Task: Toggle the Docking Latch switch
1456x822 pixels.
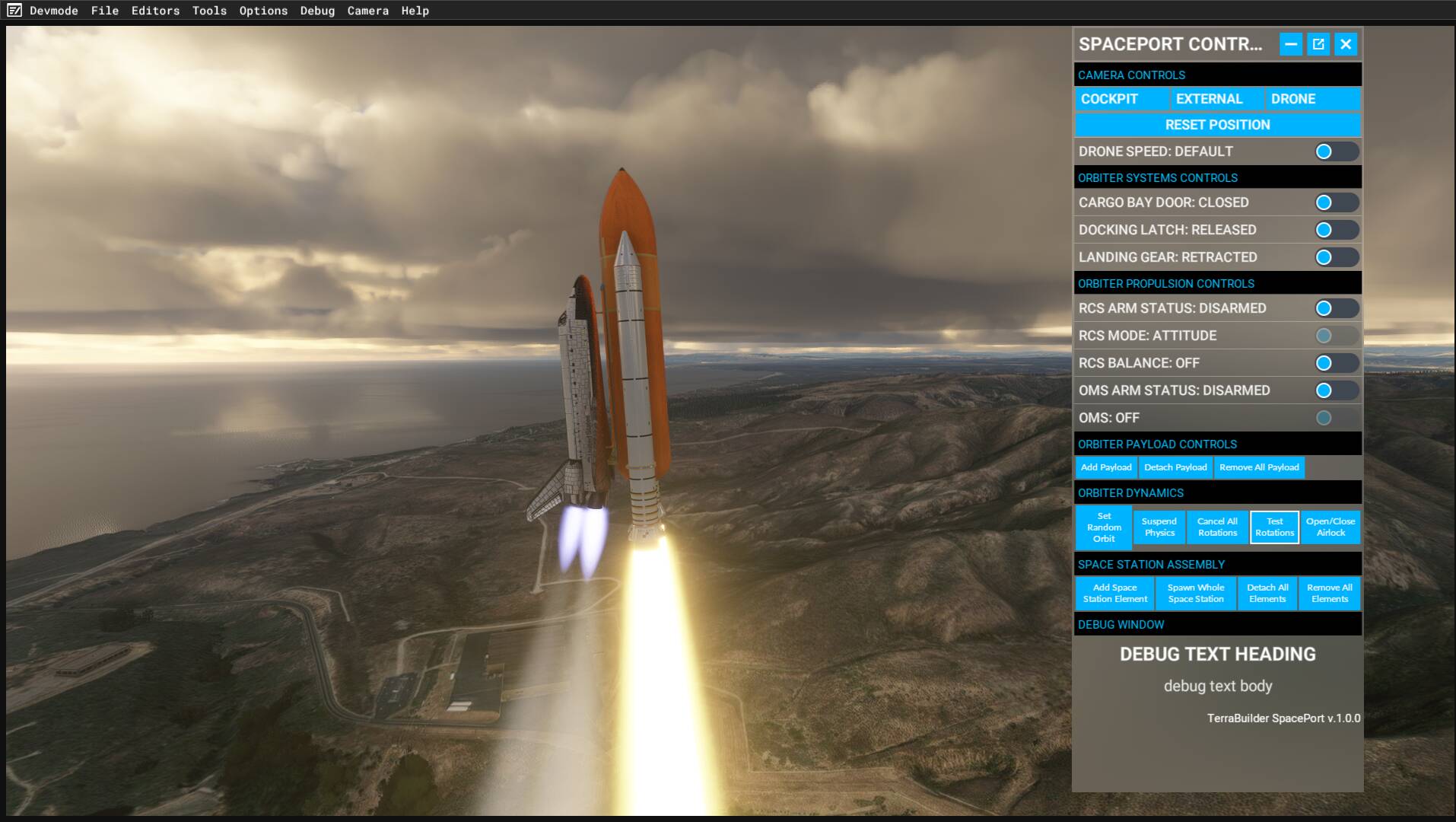Action: tap(1337, 230)
